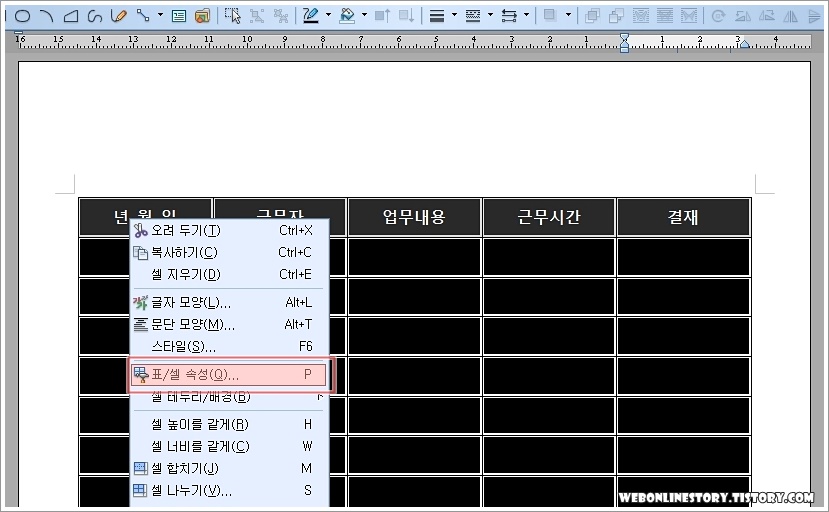
Task: Expand the shadow effect dropdown arrow
Action: (568, 15)
